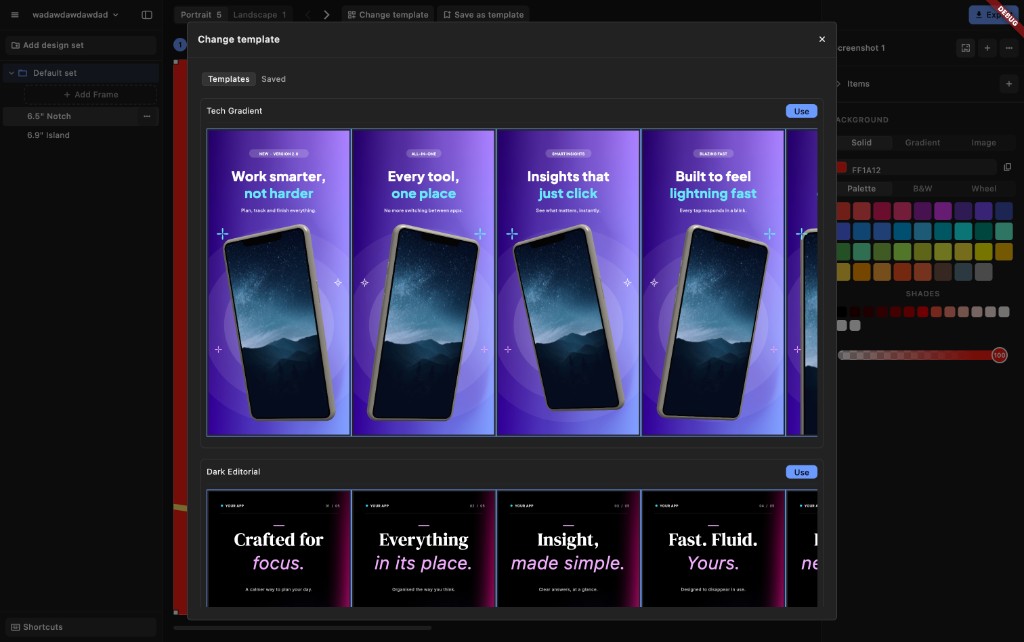Viewport: 1024px width, 642px height.
Task: Click Save as template
Action: click(483, 14)
